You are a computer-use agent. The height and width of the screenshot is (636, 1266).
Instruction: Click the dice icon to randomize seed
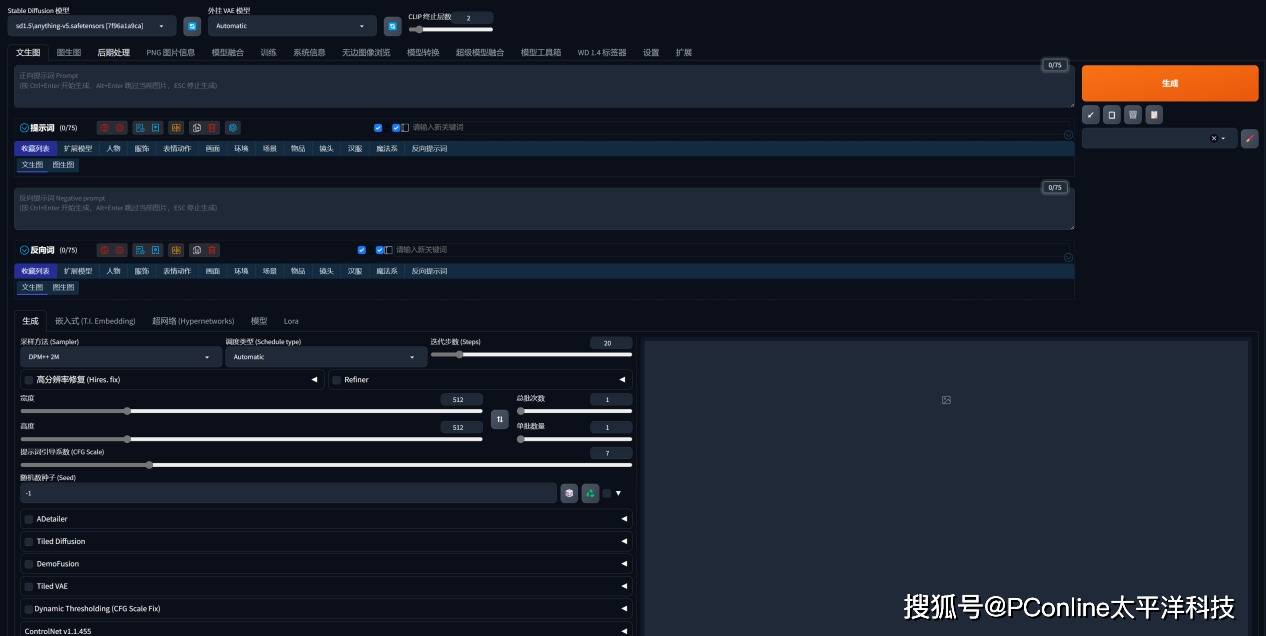569,493
